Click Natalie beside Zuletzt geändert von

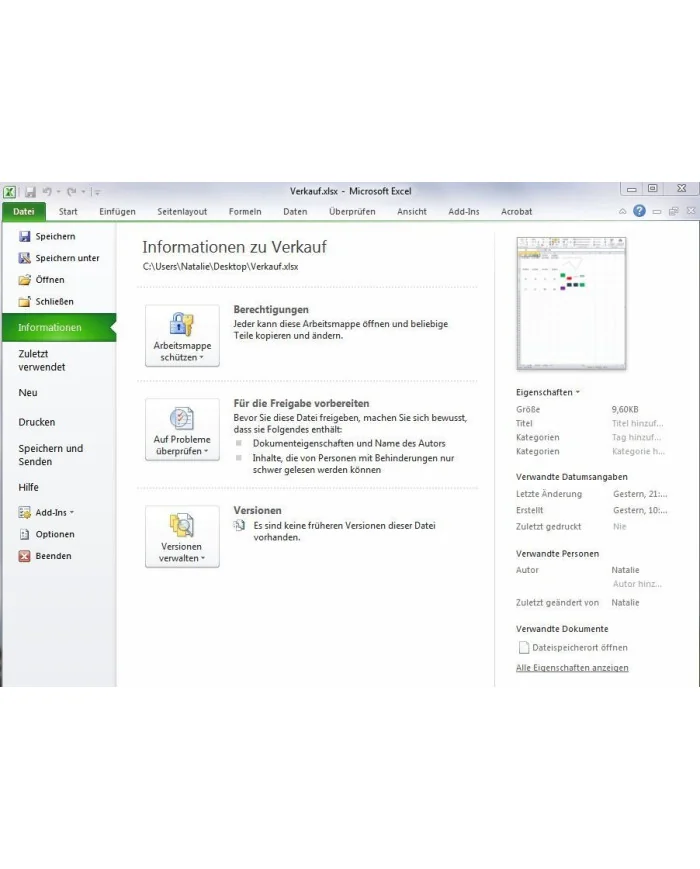(625, 602)
